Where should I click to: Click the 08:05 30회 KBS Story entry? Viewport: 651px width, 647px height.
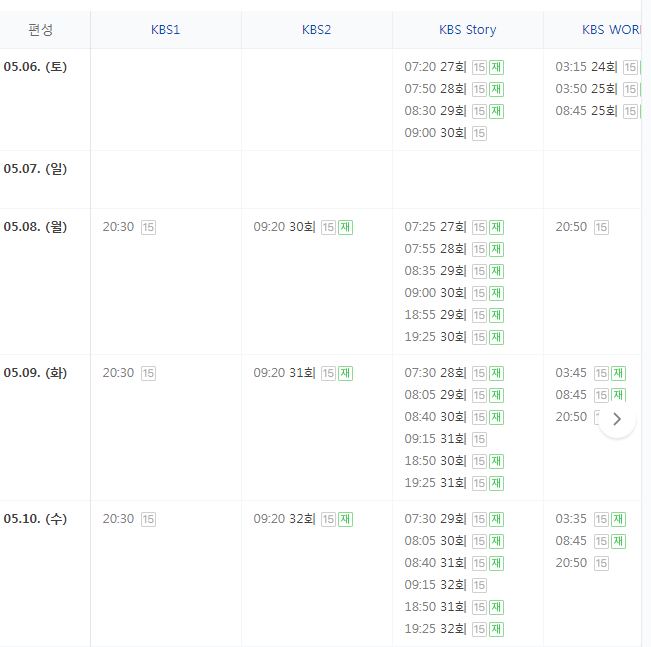(454, 541)
